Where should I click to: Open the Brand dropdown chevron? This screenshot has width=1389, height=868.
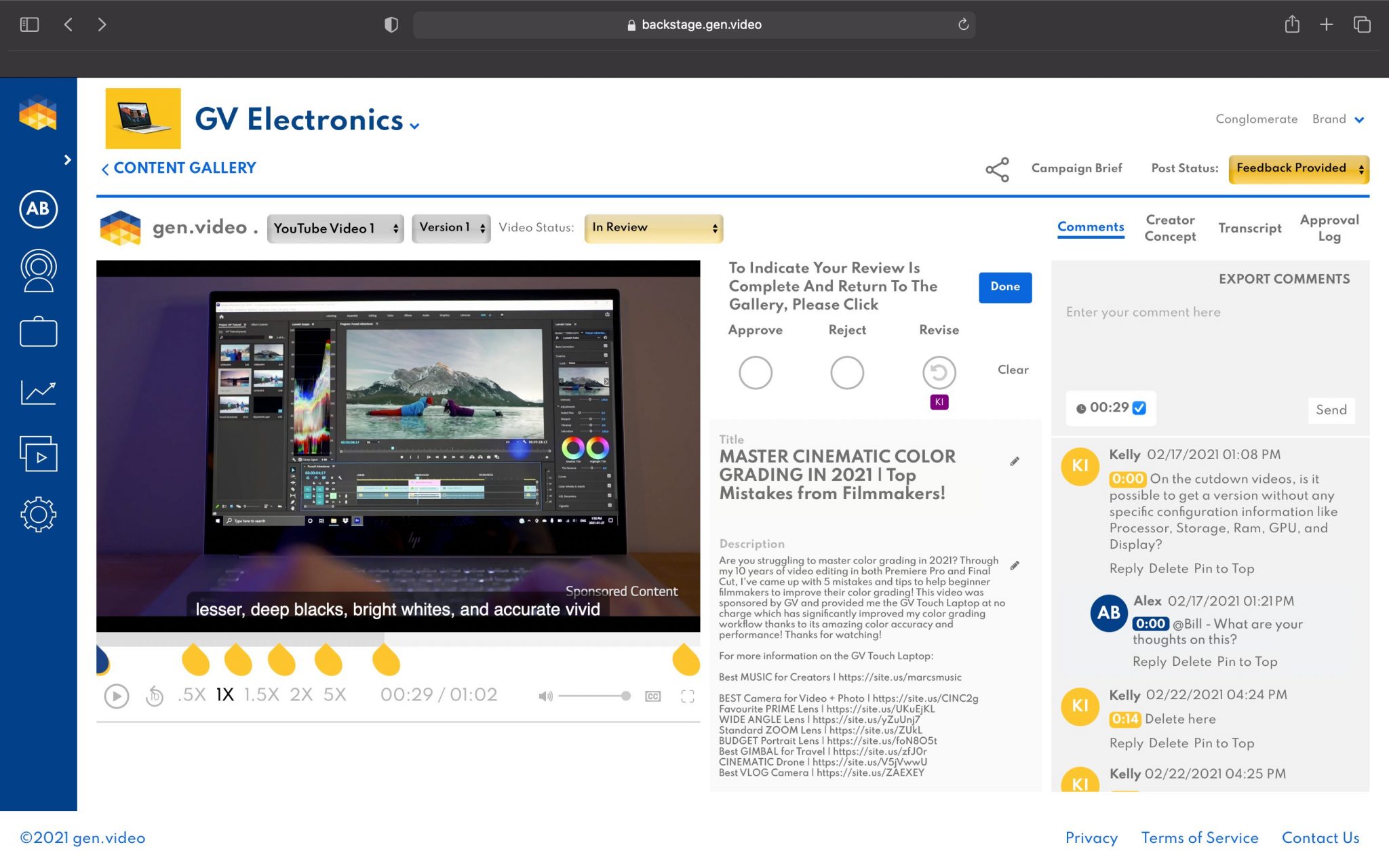1359,120
